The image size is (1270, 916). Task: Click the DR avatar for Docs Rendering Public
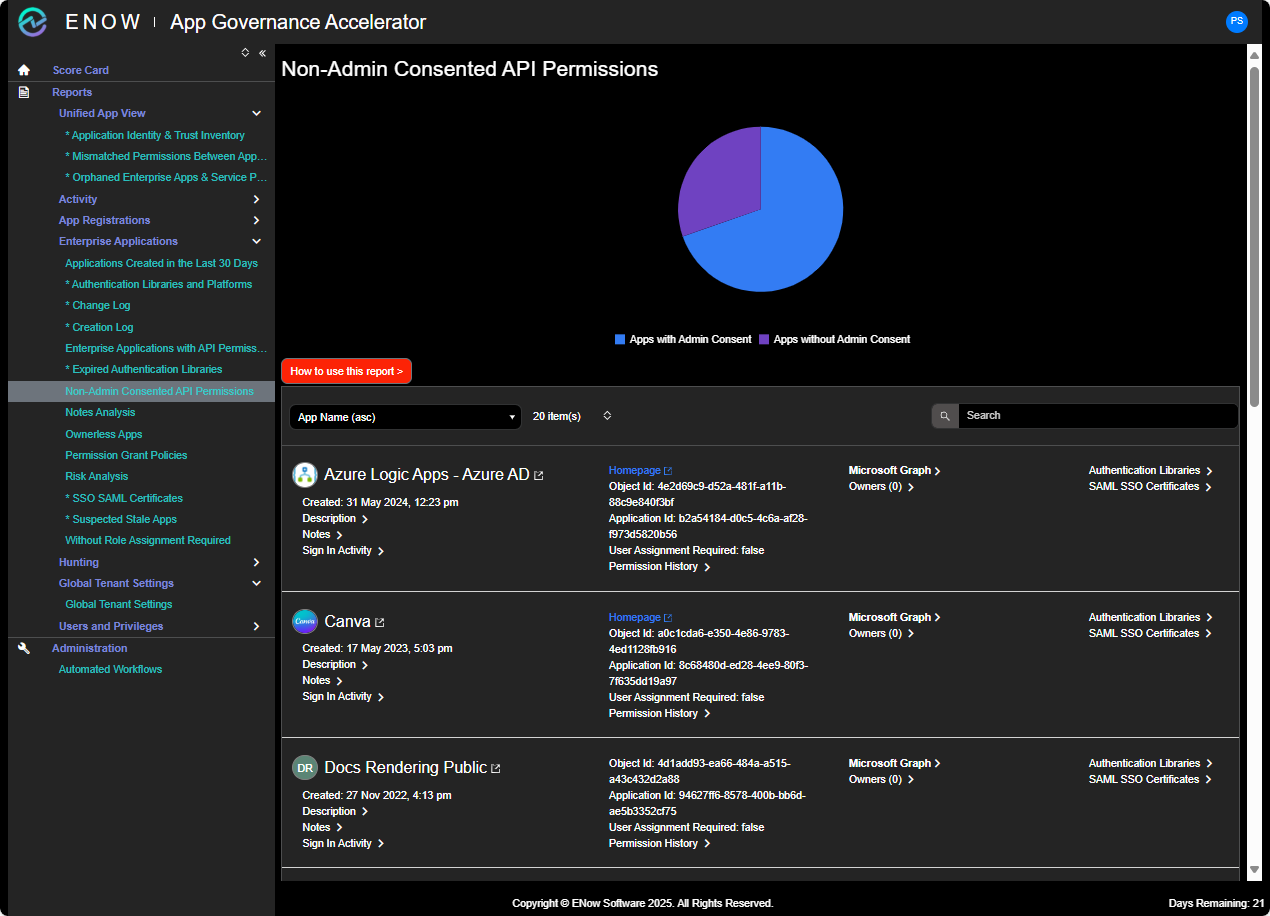point(305,767)
